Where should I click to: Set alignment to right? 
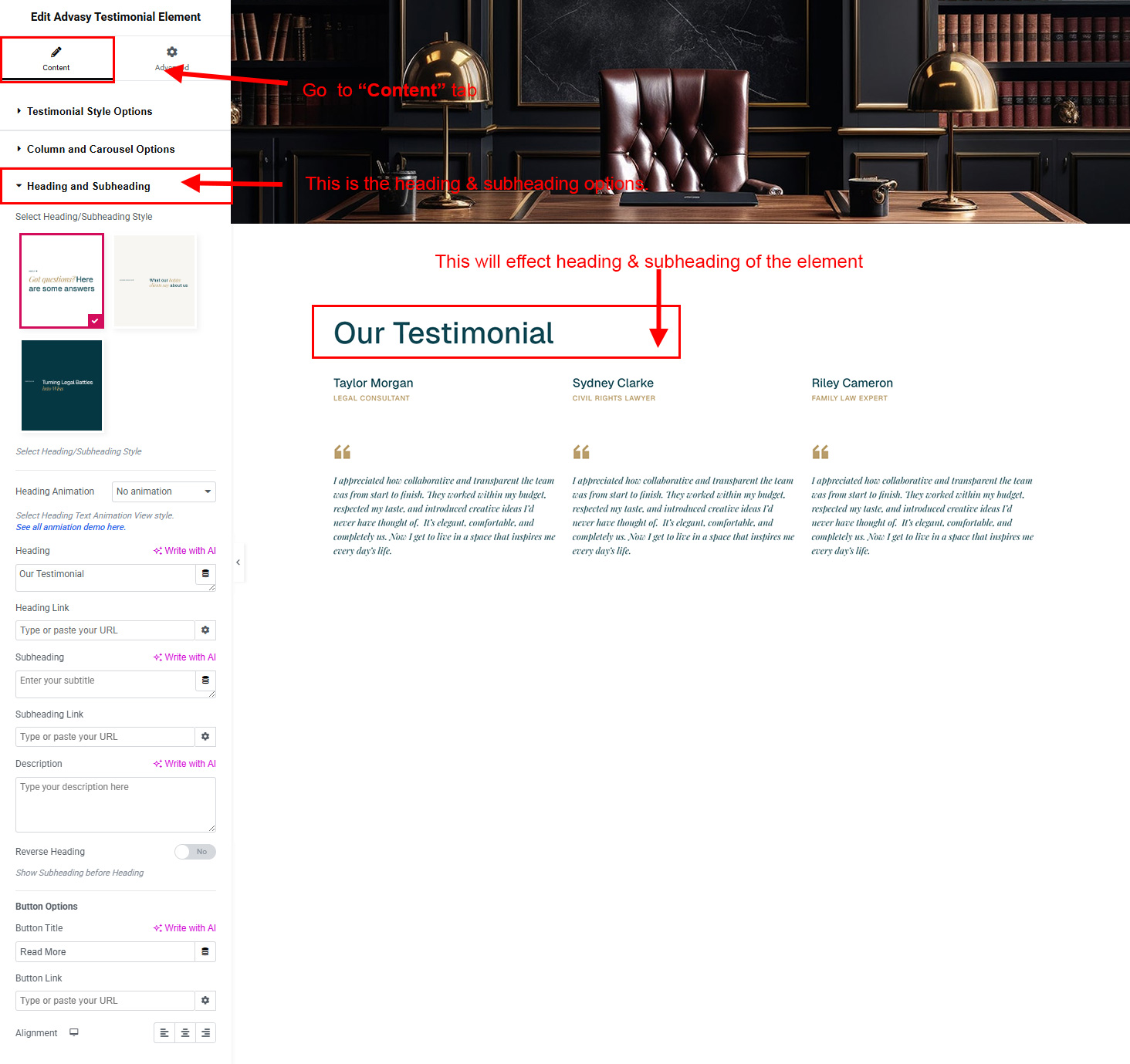205,1033
